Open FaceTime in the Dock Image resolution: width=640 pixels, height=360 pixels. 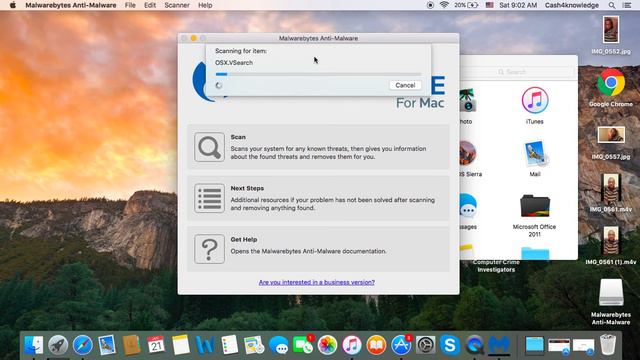click(303, 345)
